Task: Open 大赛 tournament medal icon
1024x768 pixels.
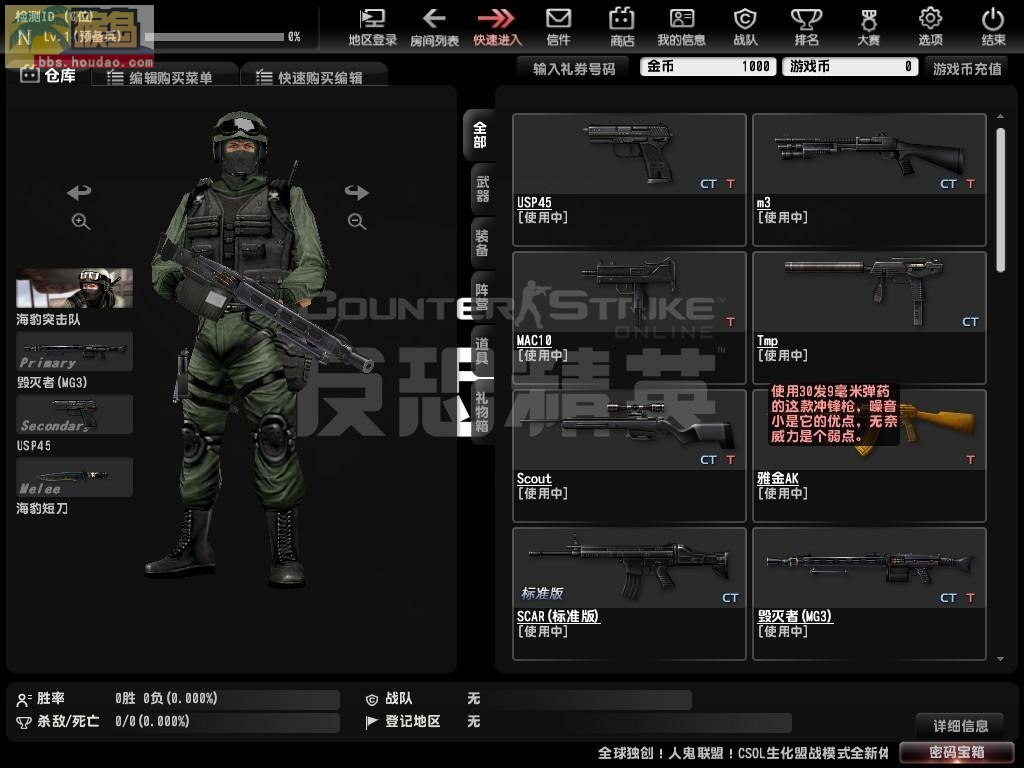Action: [868, 27]
